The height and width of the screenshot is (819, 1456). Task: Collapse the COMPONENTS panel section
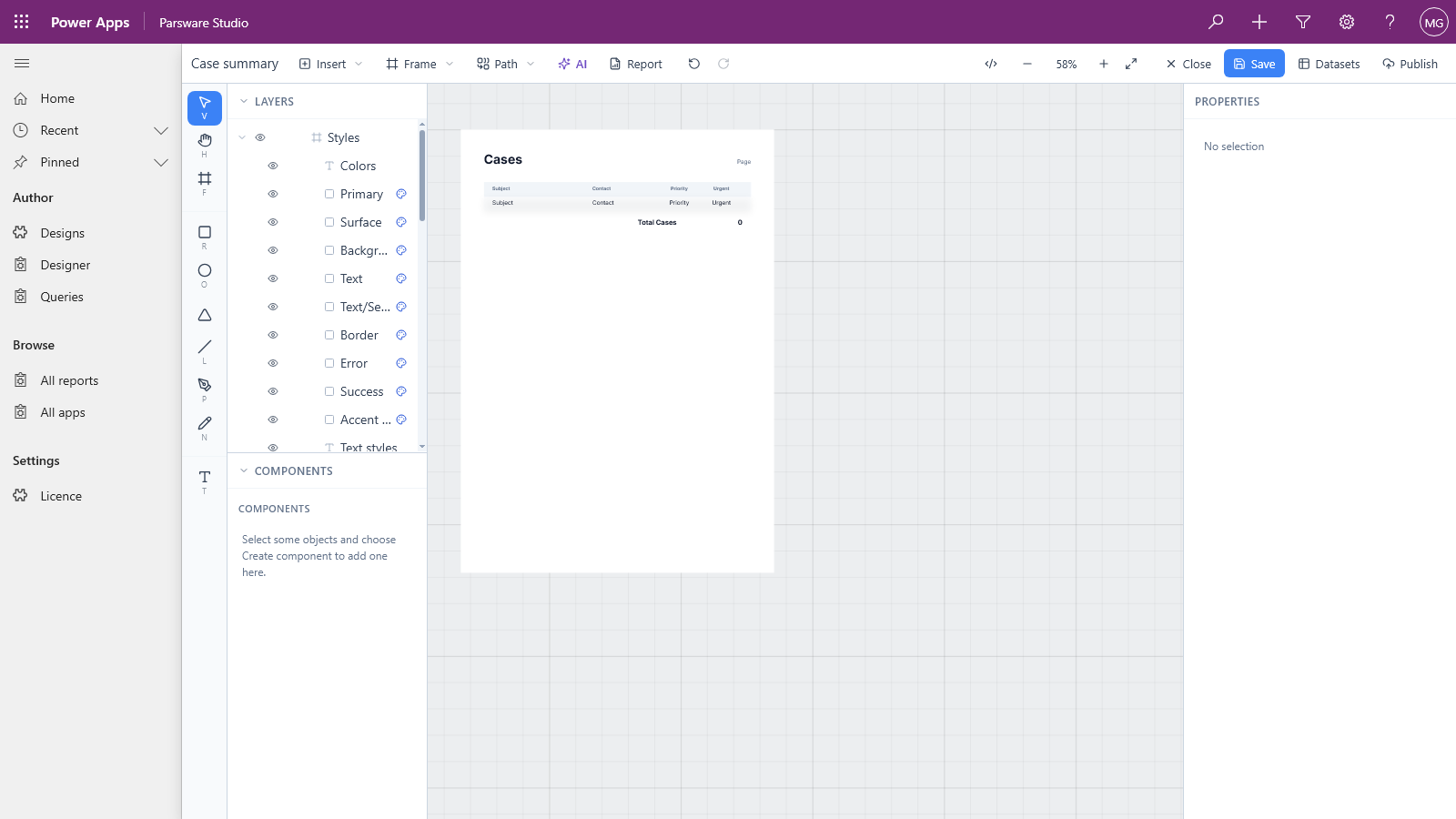[244, 471]
